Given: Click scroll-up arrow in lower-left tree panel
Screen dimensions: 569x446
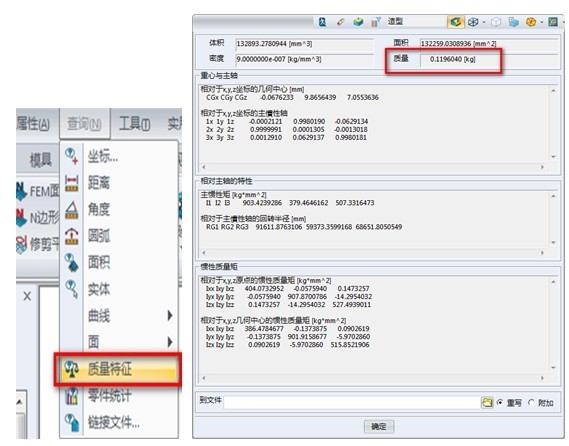Looking at the screenshot, I should coord(20,401).
